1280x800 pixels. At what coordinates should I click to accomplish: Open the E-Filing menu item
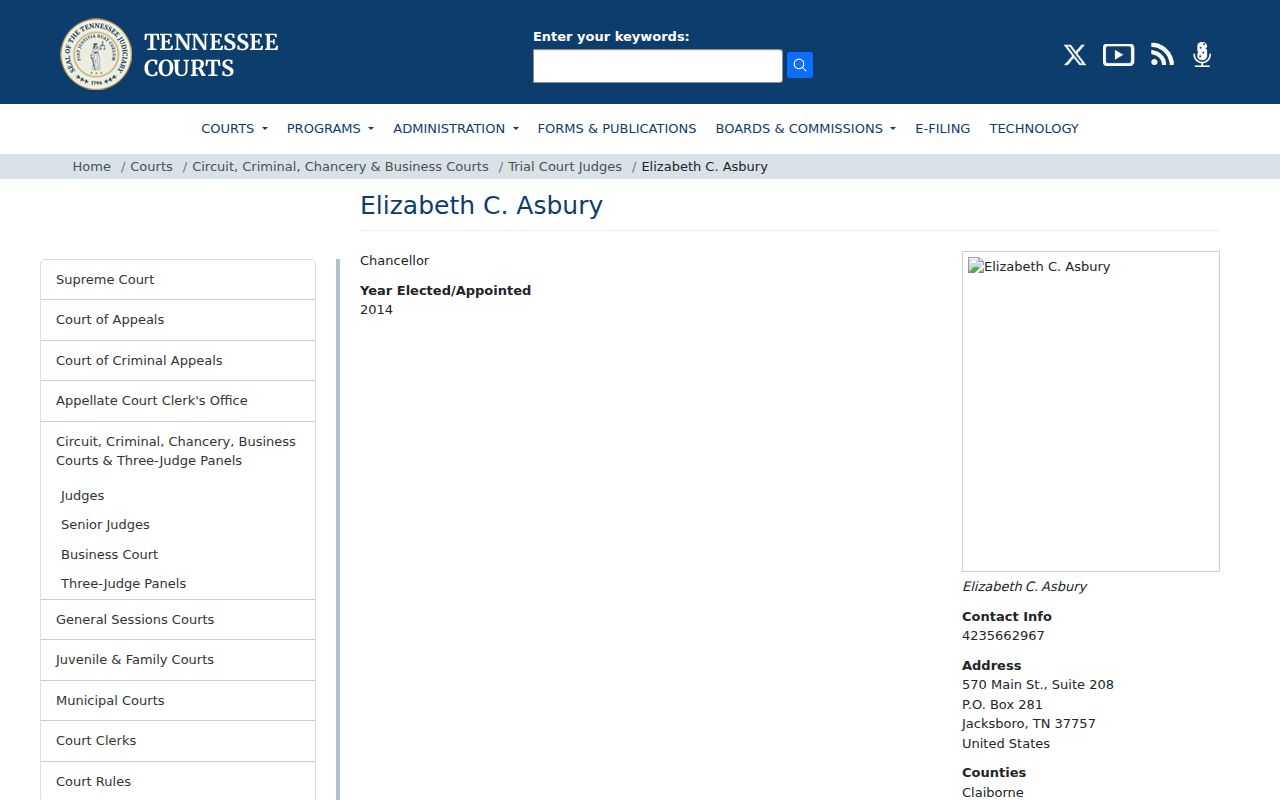click(942, 128)
